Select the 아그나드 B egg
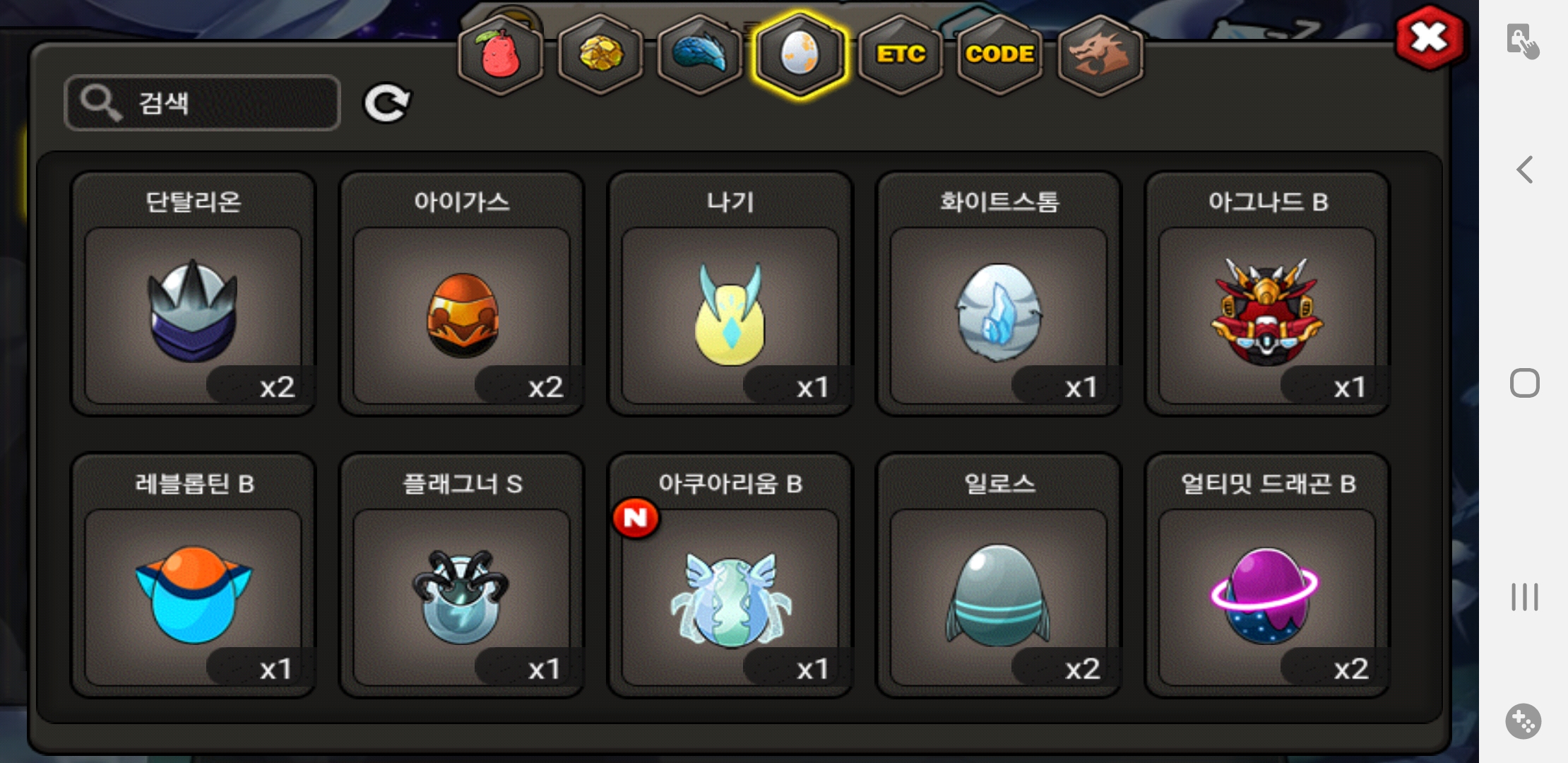The height and width of the screenshot is (763, 1568). 1267,293
